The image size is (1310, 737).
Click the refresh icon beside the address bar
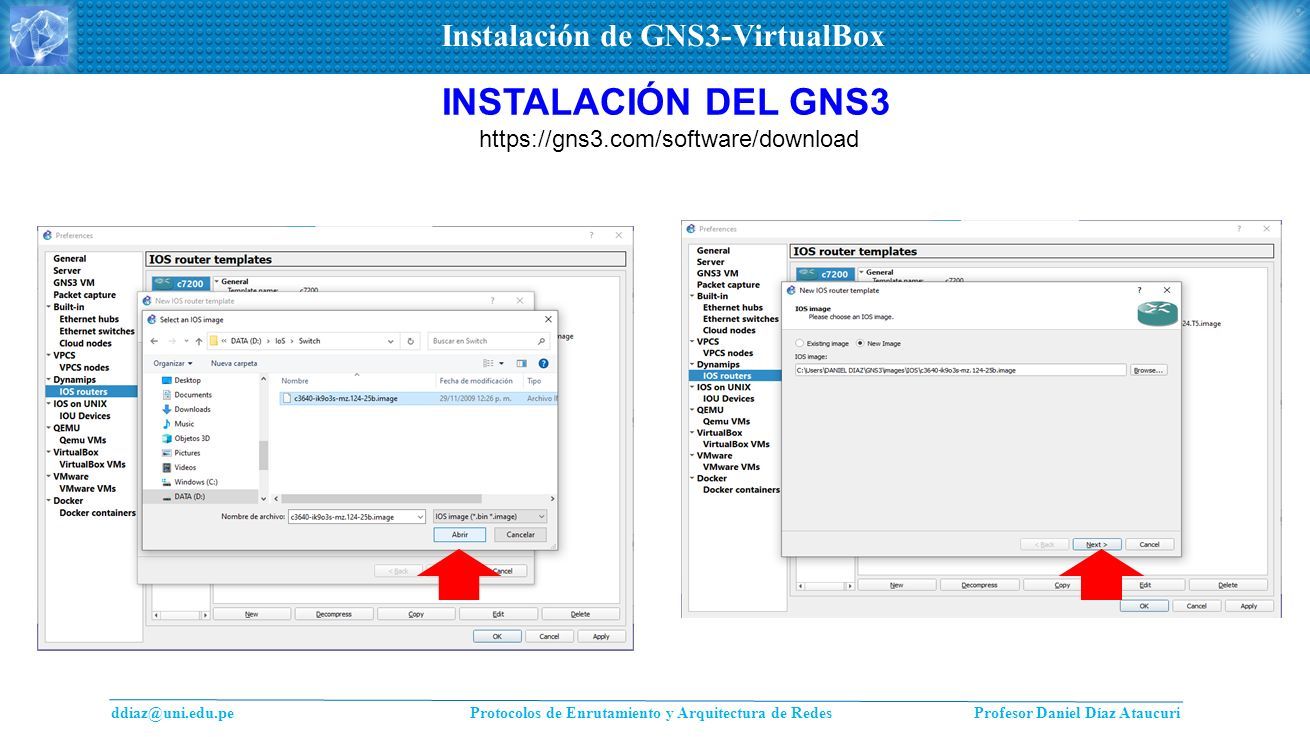(411, 341)
